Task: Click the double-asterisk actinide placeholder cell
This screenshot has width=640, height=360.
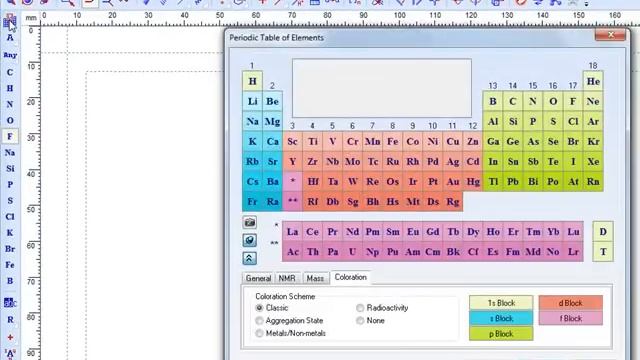Action: [x=292, y=202]
